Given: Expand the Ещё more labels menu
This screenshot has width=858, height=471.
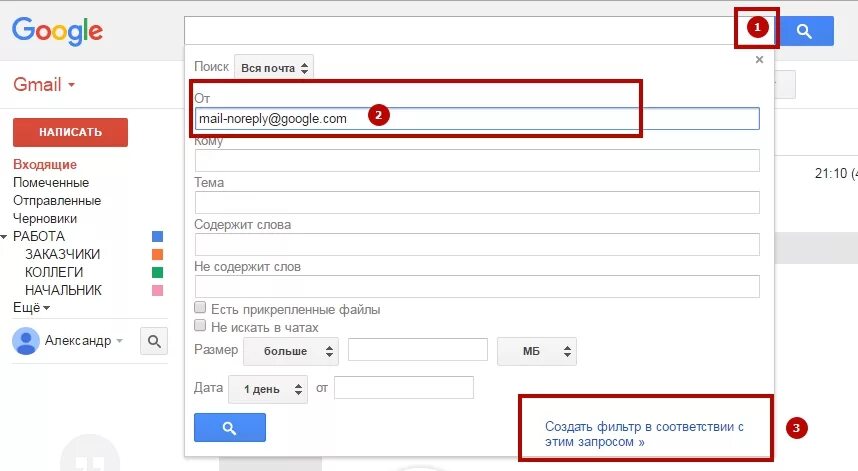Looking at the screenshot, I should pos(31,307).
